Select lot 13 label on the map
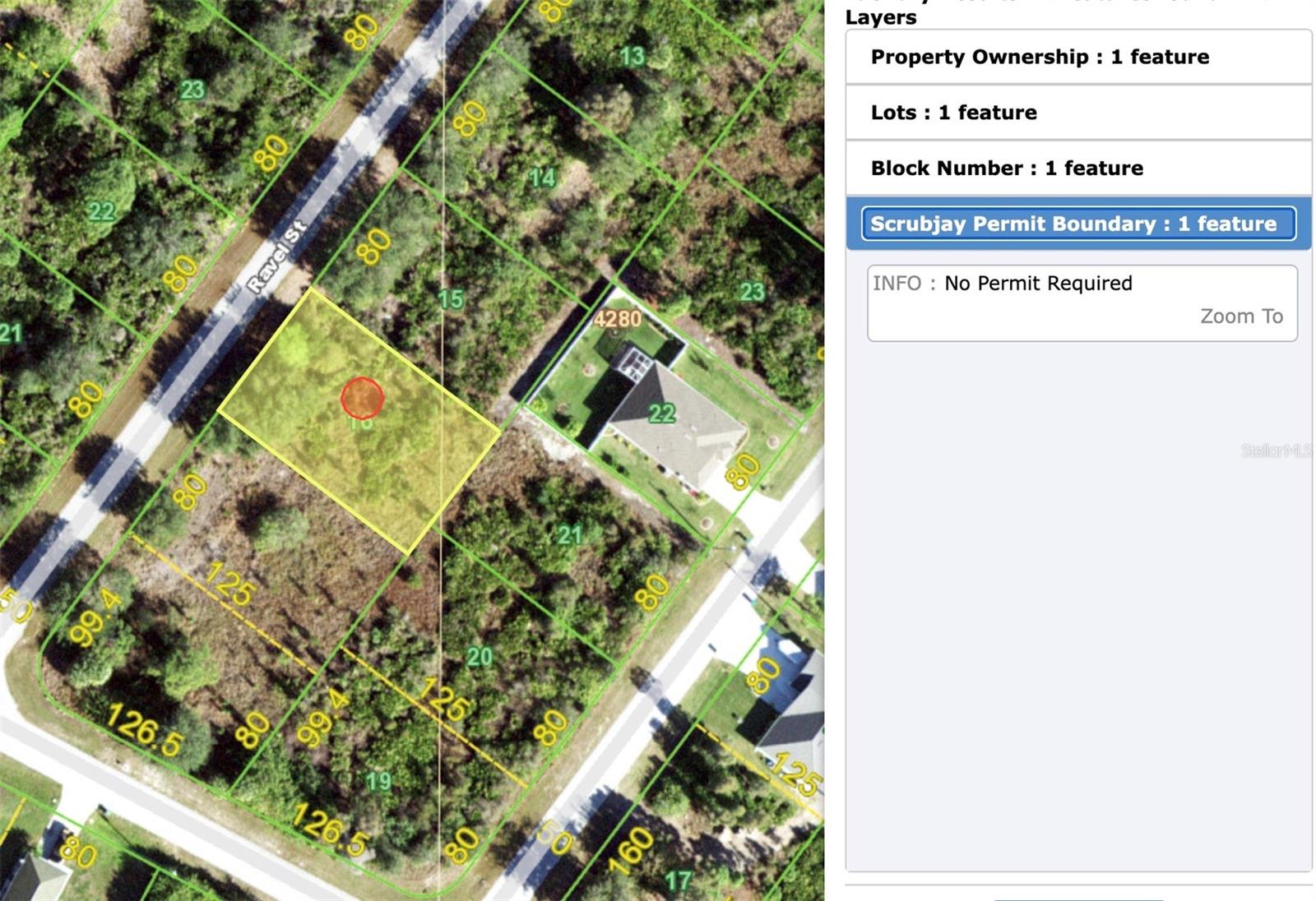1316x901 pixels. tap(632, 56)
